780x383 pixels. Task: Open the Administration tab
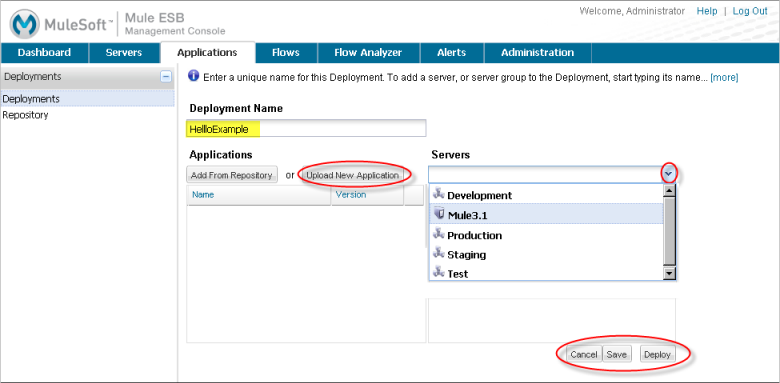(x=538, y=52)
